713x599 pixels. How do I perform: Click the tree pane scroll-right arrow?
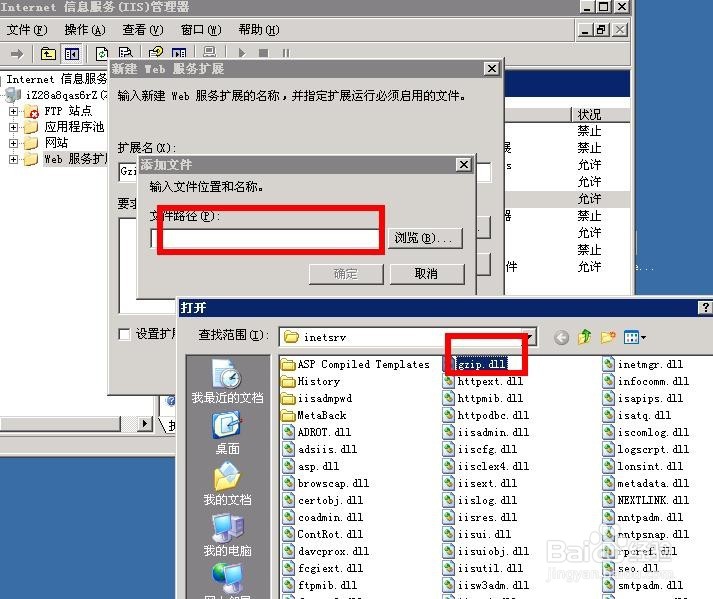(x=145, y=424)
